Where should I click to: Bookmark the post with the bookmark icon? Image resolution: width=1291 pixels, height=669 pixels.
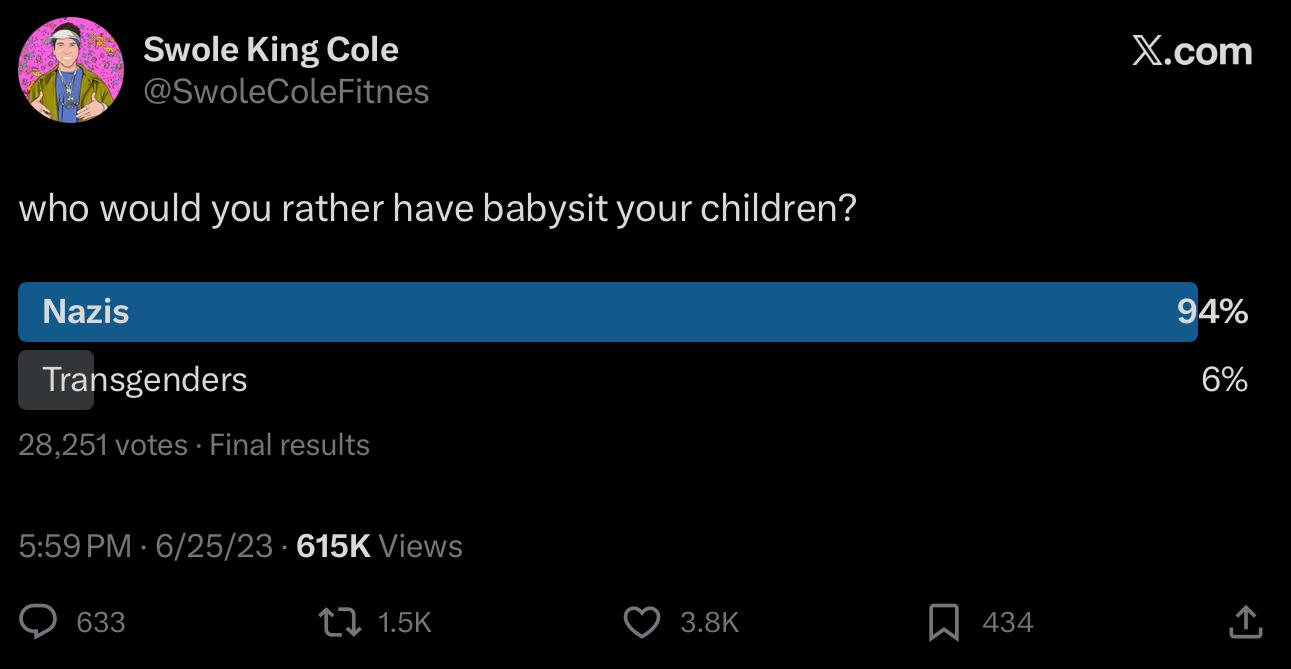click(943, 622)
